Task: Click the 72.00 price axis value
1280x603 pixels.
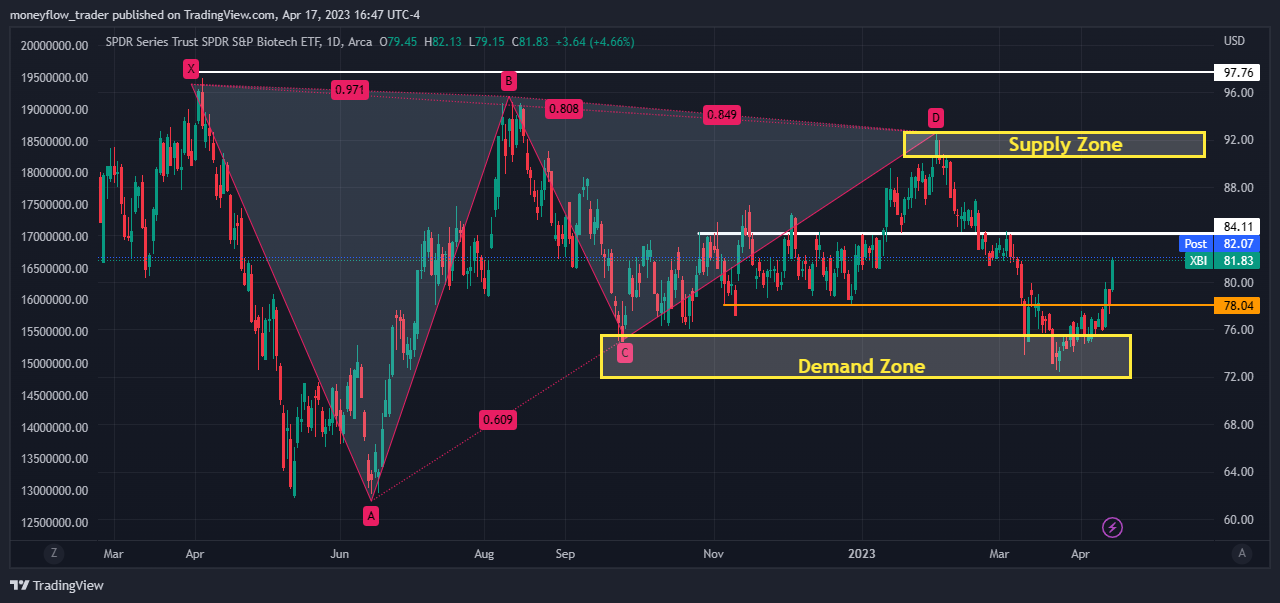Action: [x=1238, y=377]
